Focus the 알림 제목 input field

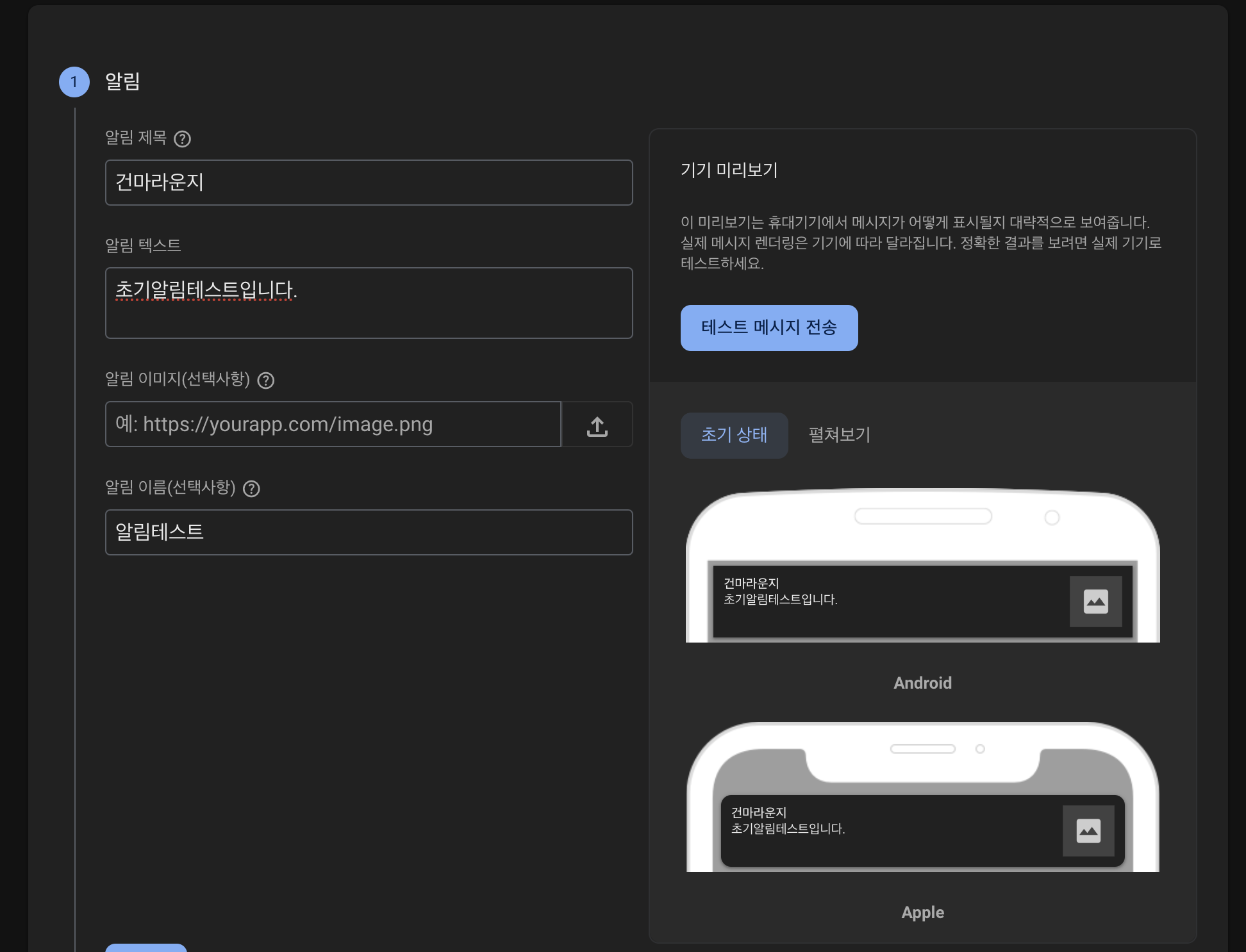tap(369, 183)
